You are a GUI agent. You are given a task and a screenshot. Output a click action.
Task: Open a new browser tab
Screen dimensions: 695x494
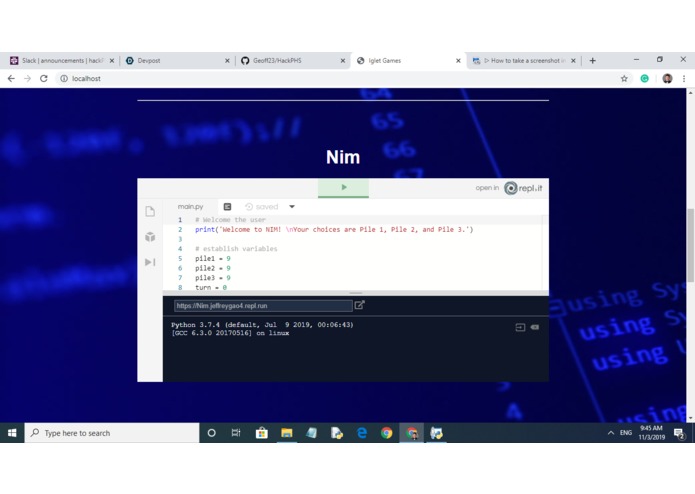pos(593,61)
